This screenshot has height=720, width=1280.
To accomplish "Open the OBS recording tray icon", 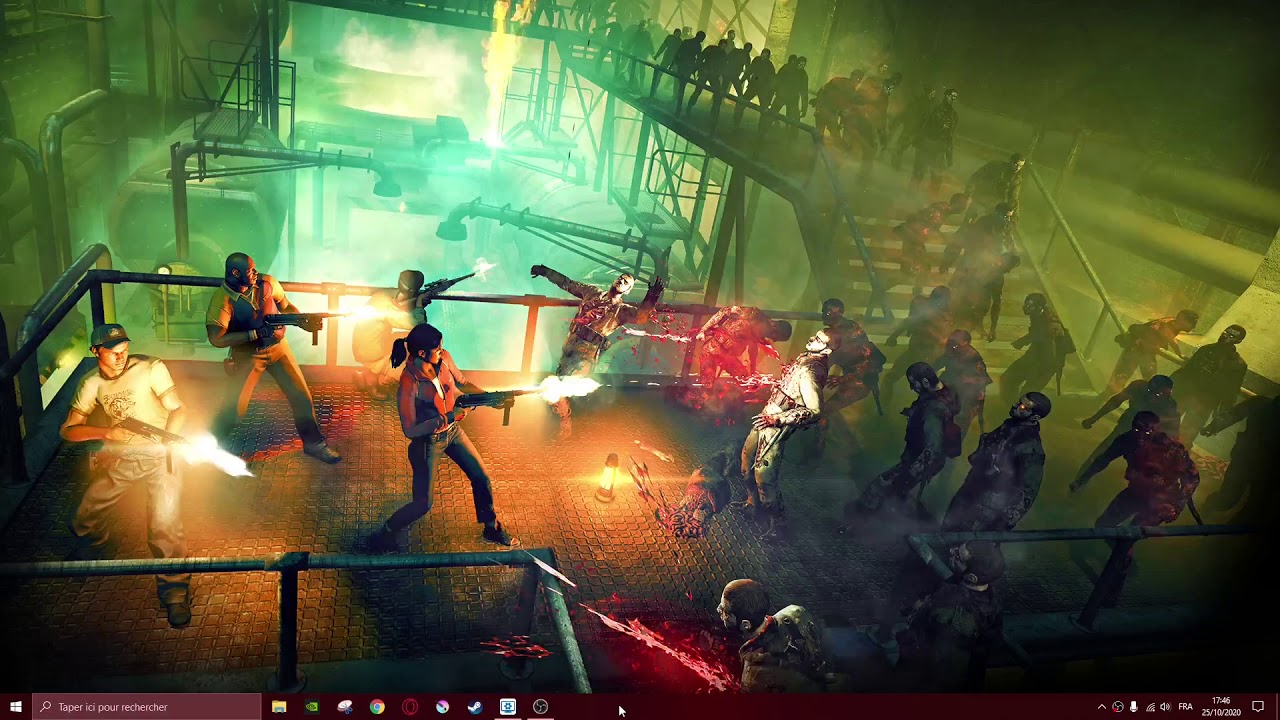I will pos(1118,707).
